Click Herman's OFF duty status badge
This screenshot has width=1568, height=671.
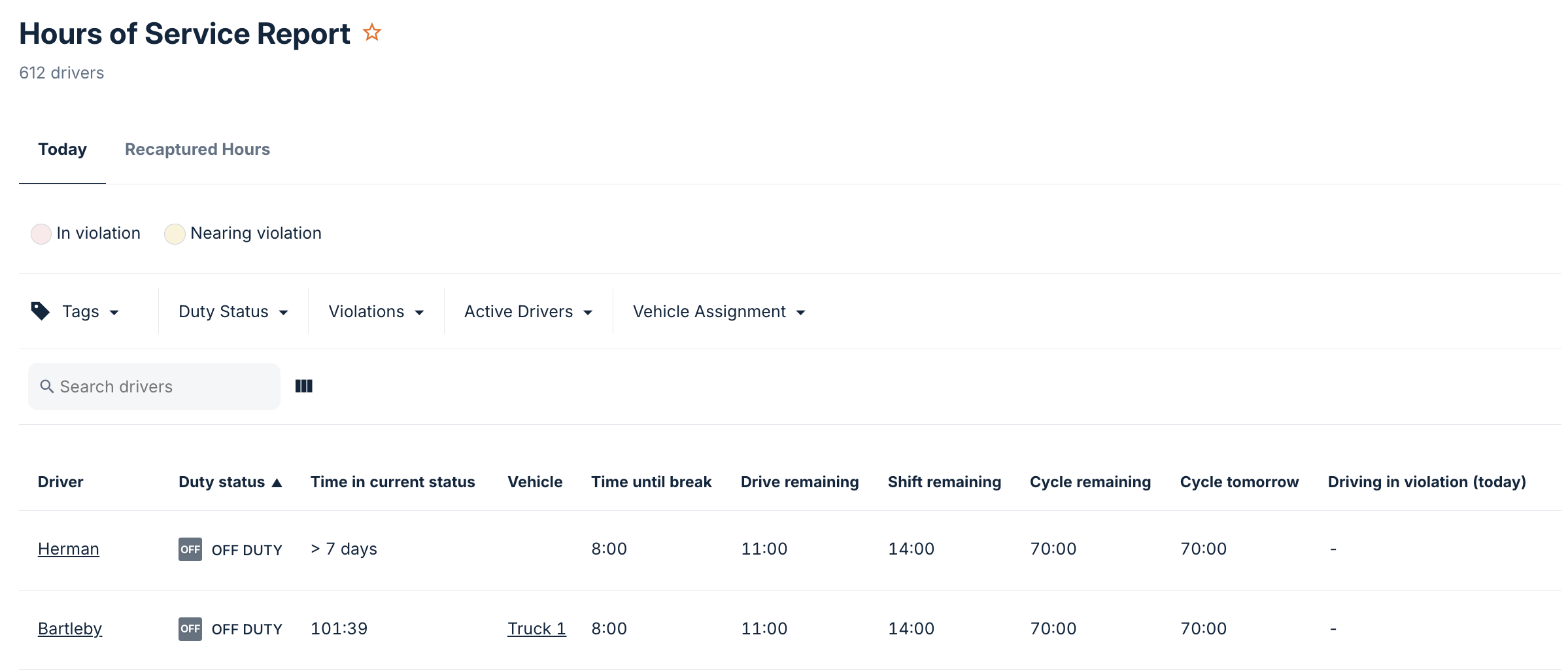point(190,549)
